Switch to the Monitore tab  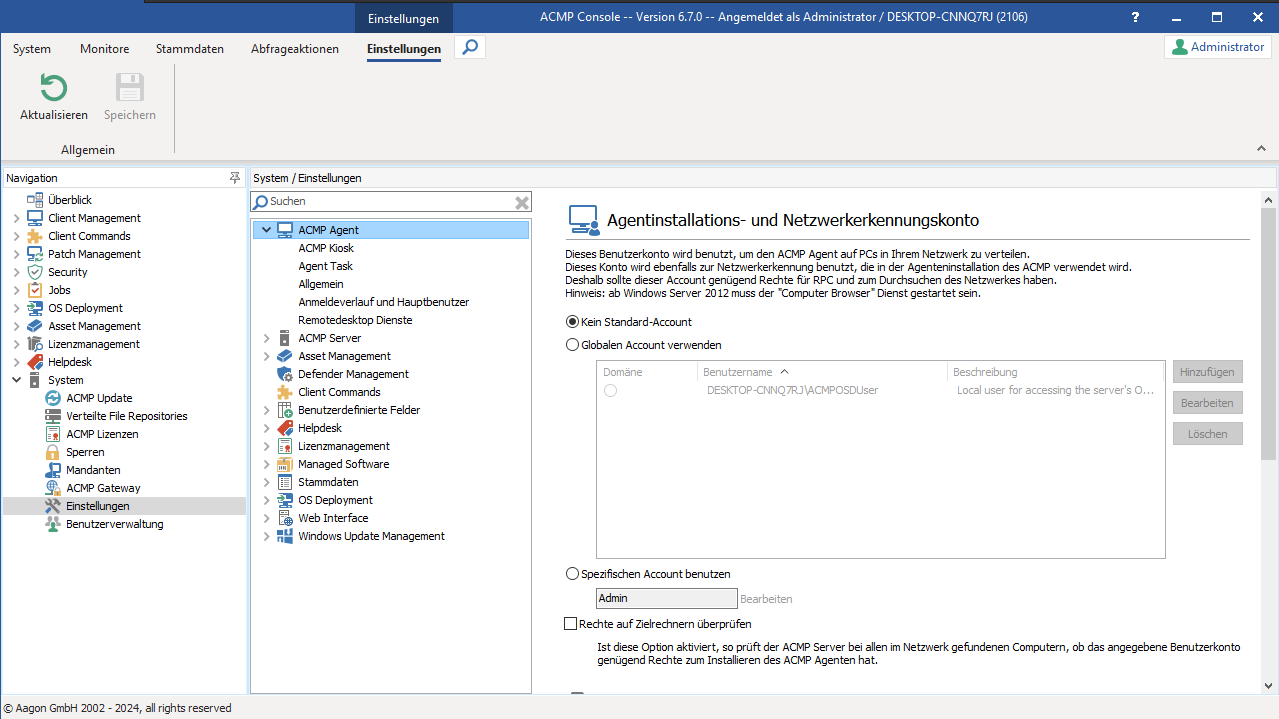click(x=104, y=48)
